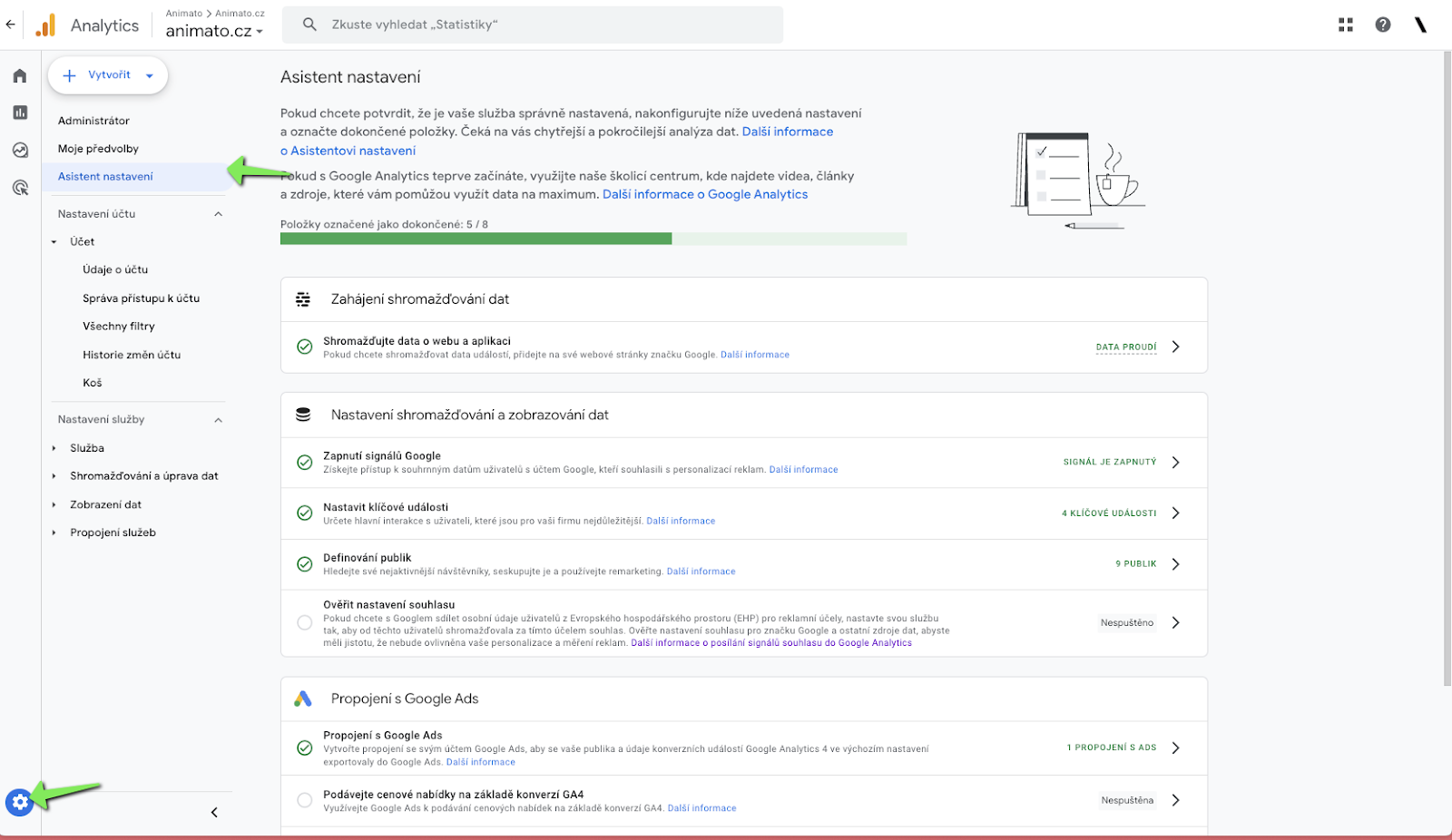Collapse the Nastavení služby section

coord(218,420)
